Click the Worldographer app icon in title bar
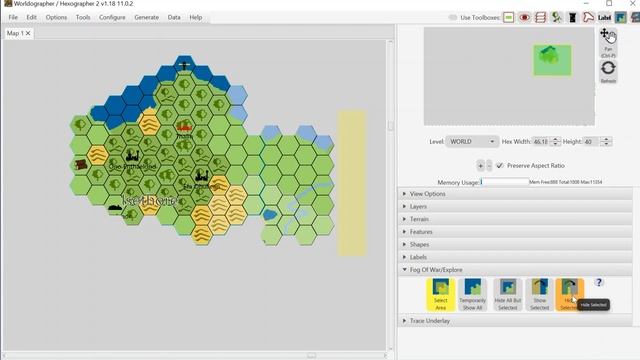640x360 pixels. (x=7, y=3)
